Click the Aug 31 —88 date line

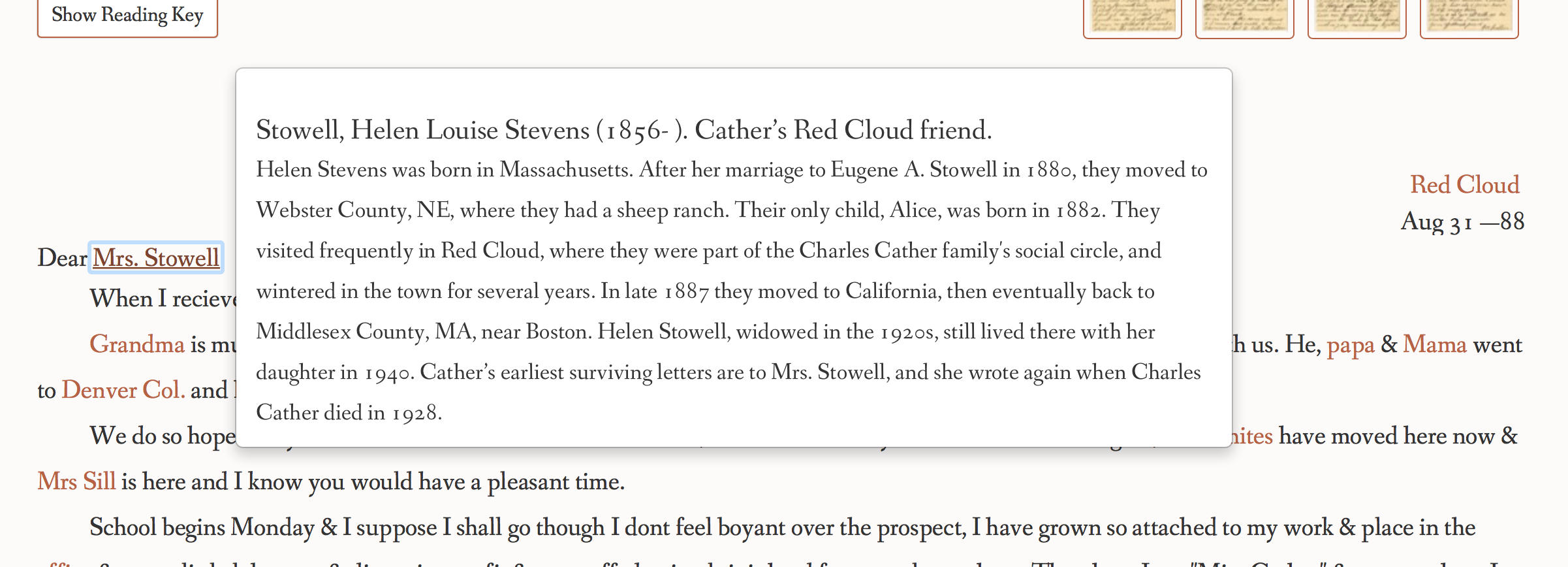(x=1462, y=222)
